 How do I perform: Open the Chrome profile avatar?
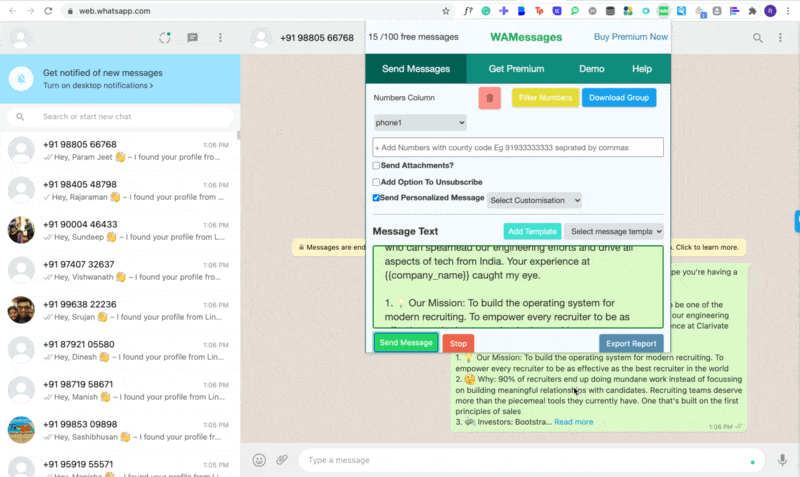[770, 11]
